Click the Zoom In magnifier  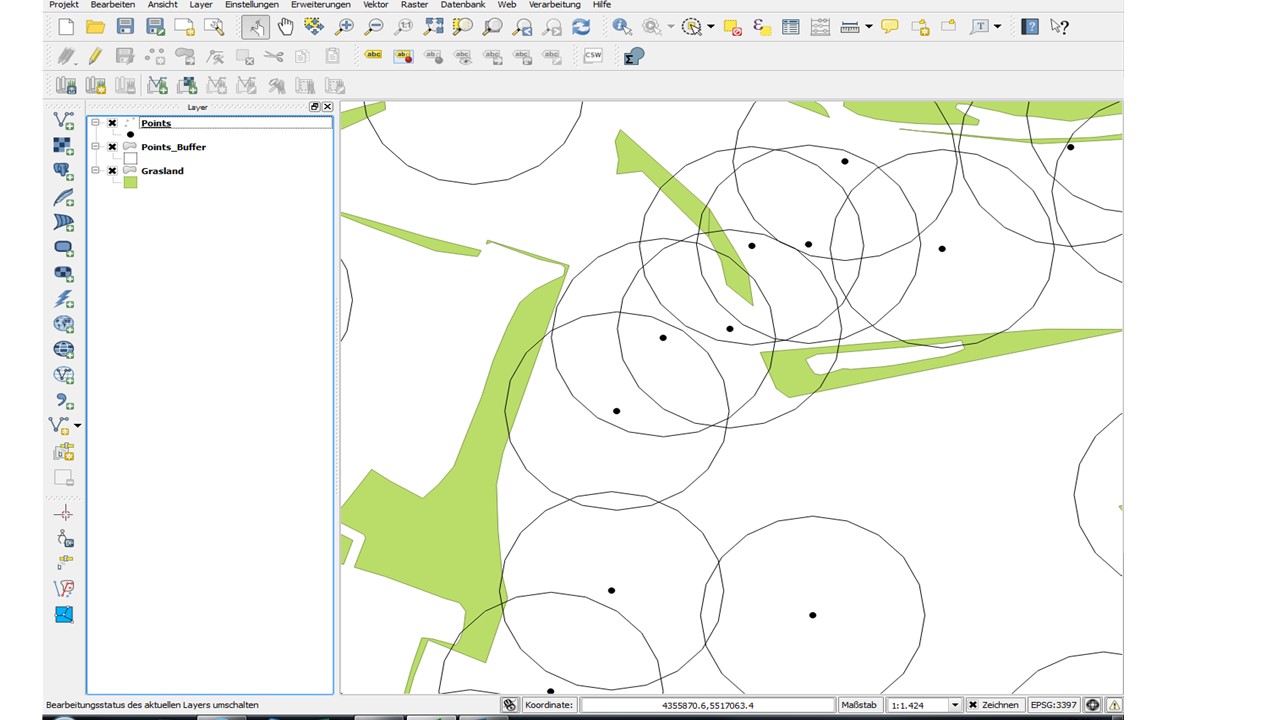pyautogui.click(x=345, y=27)
